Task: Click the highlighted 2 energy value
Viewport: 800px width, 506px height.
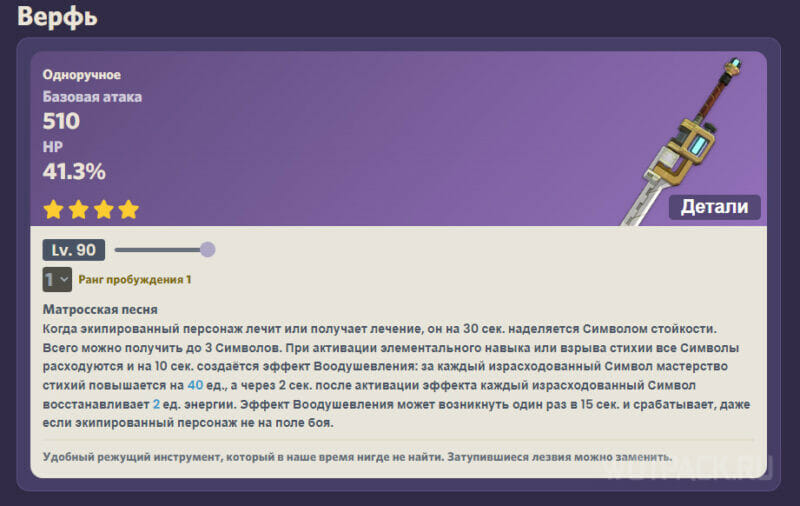Action: coord(156,404)
